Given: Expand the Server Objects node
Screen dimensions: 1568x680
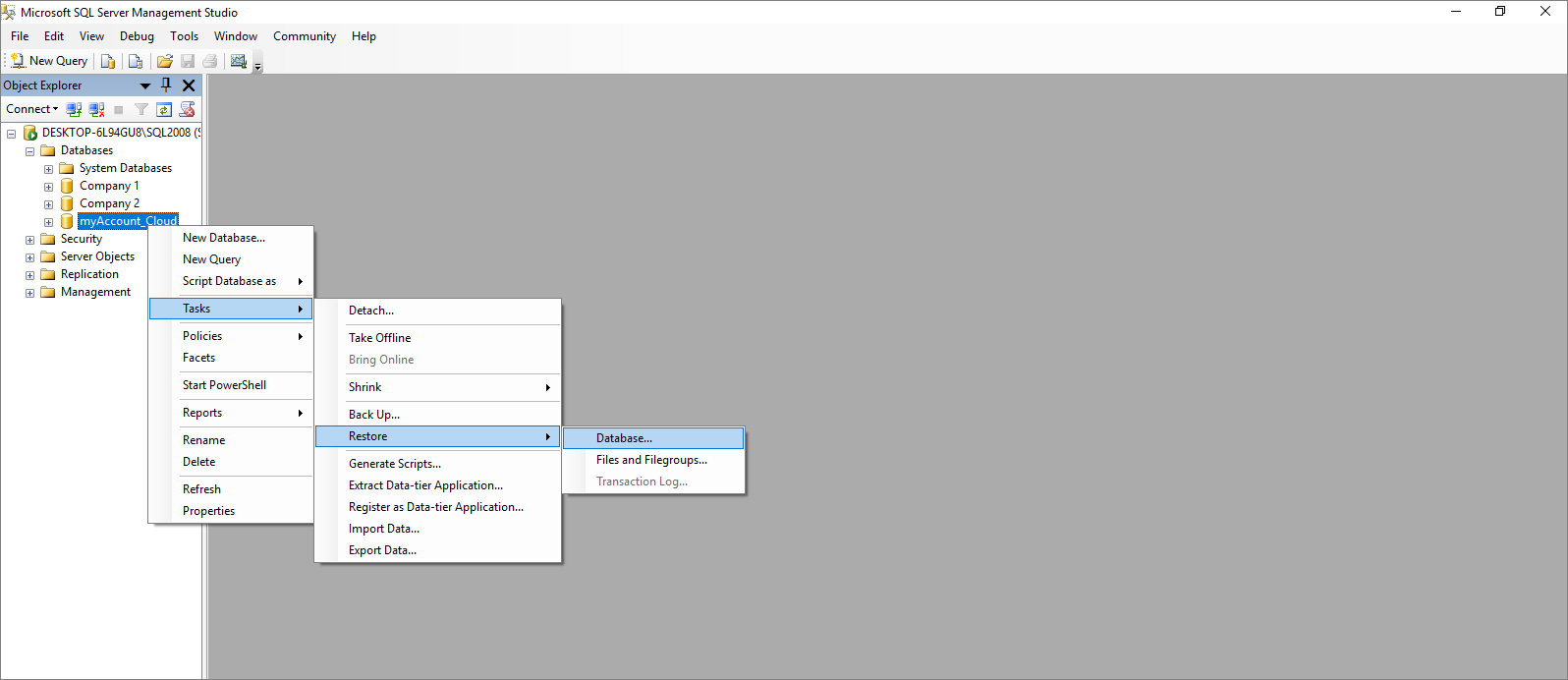Looking at the screenshot, I should [x=29, y=257].
